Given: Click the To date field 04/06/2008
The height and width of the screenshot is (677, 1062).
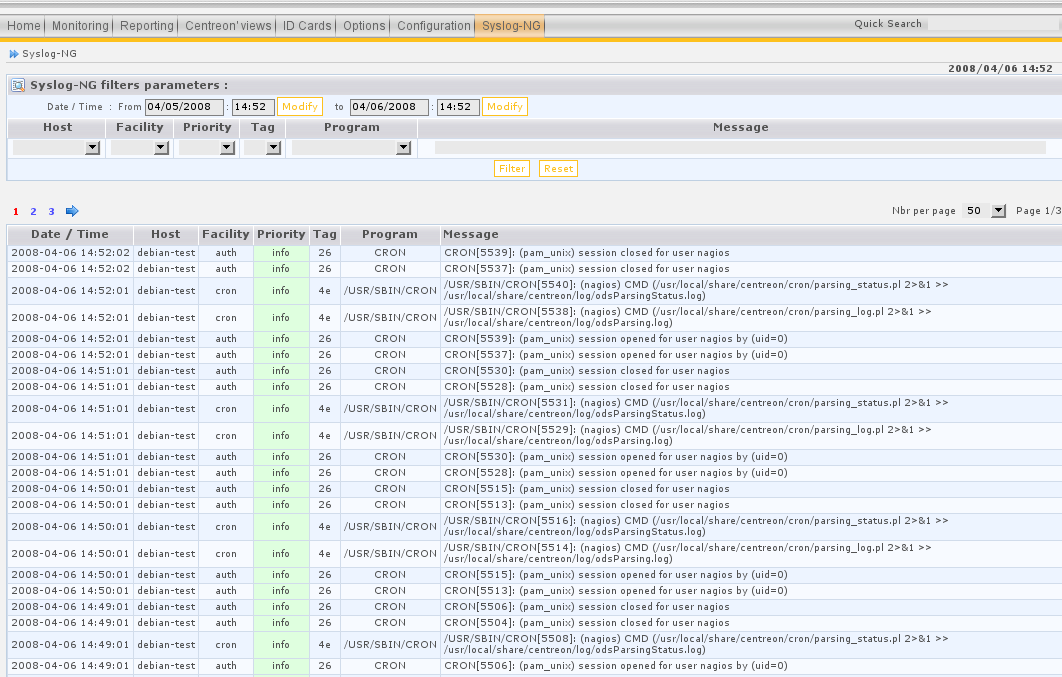Looking at the screenshot, I should pyautogui.click(x=389, y=107).
